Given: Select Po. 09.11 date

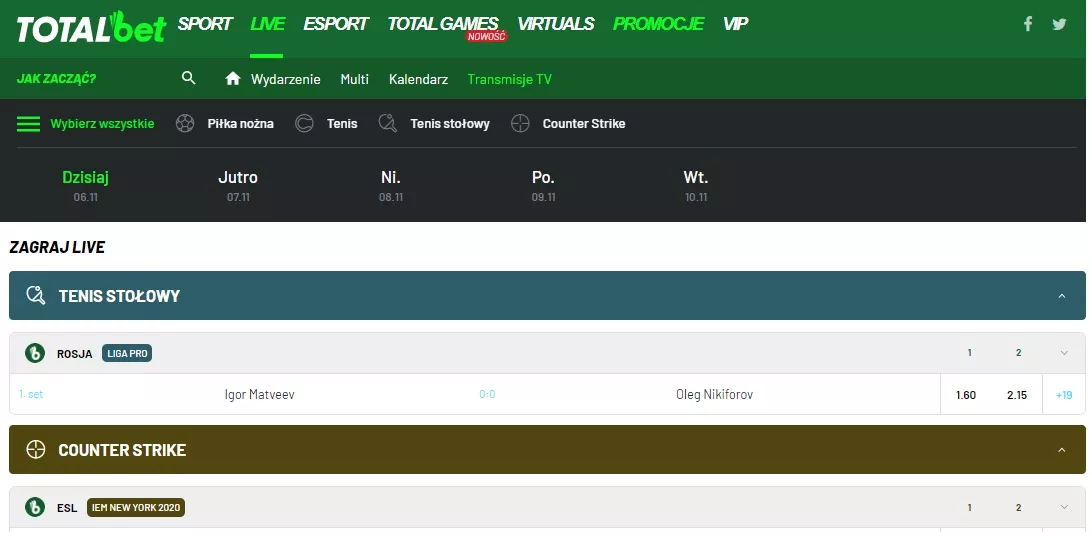Looking at the screenshot, I should (543, 185).
